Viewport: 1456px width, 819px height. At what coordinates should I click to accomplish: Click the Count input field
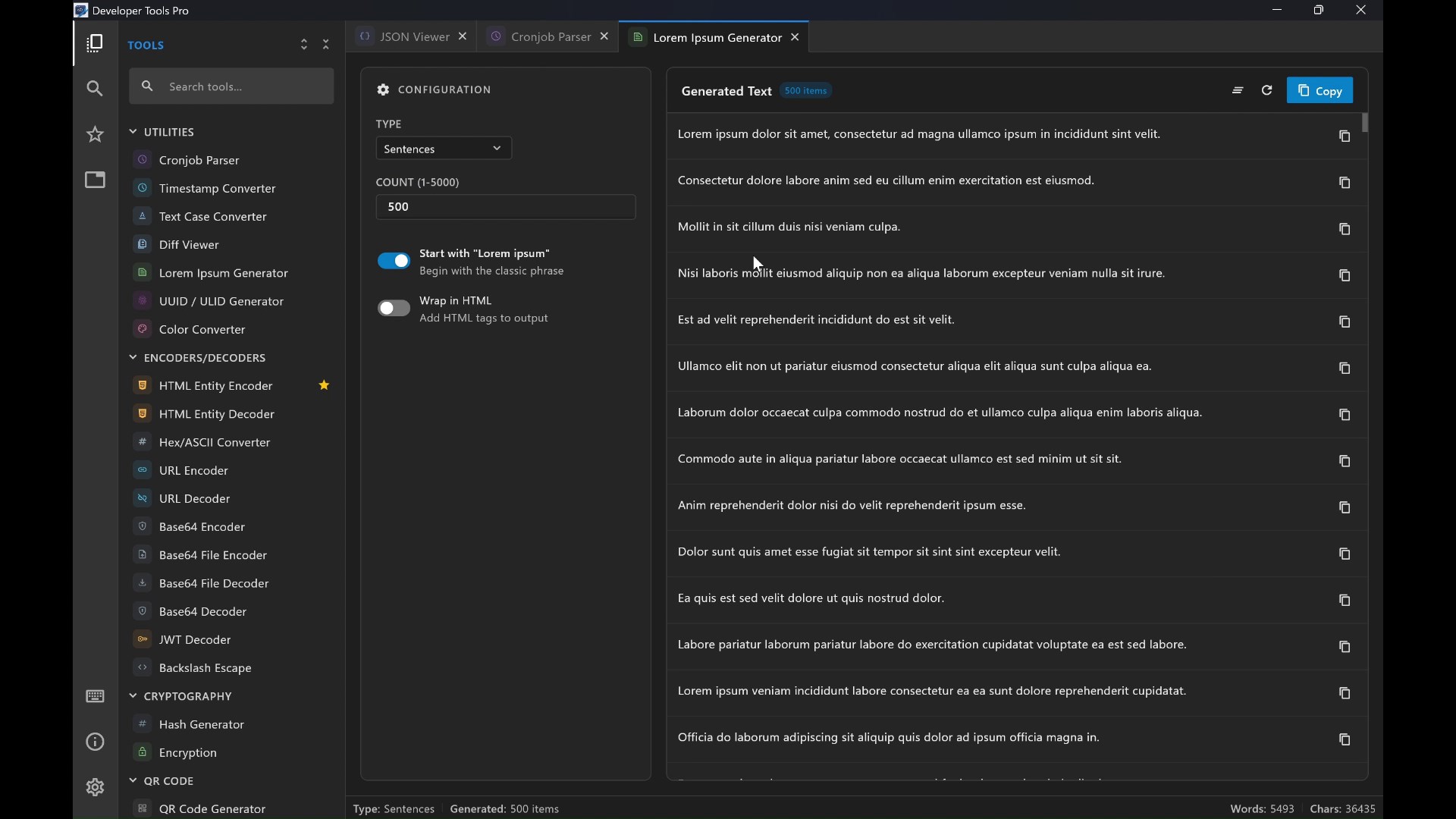[505, 207]
